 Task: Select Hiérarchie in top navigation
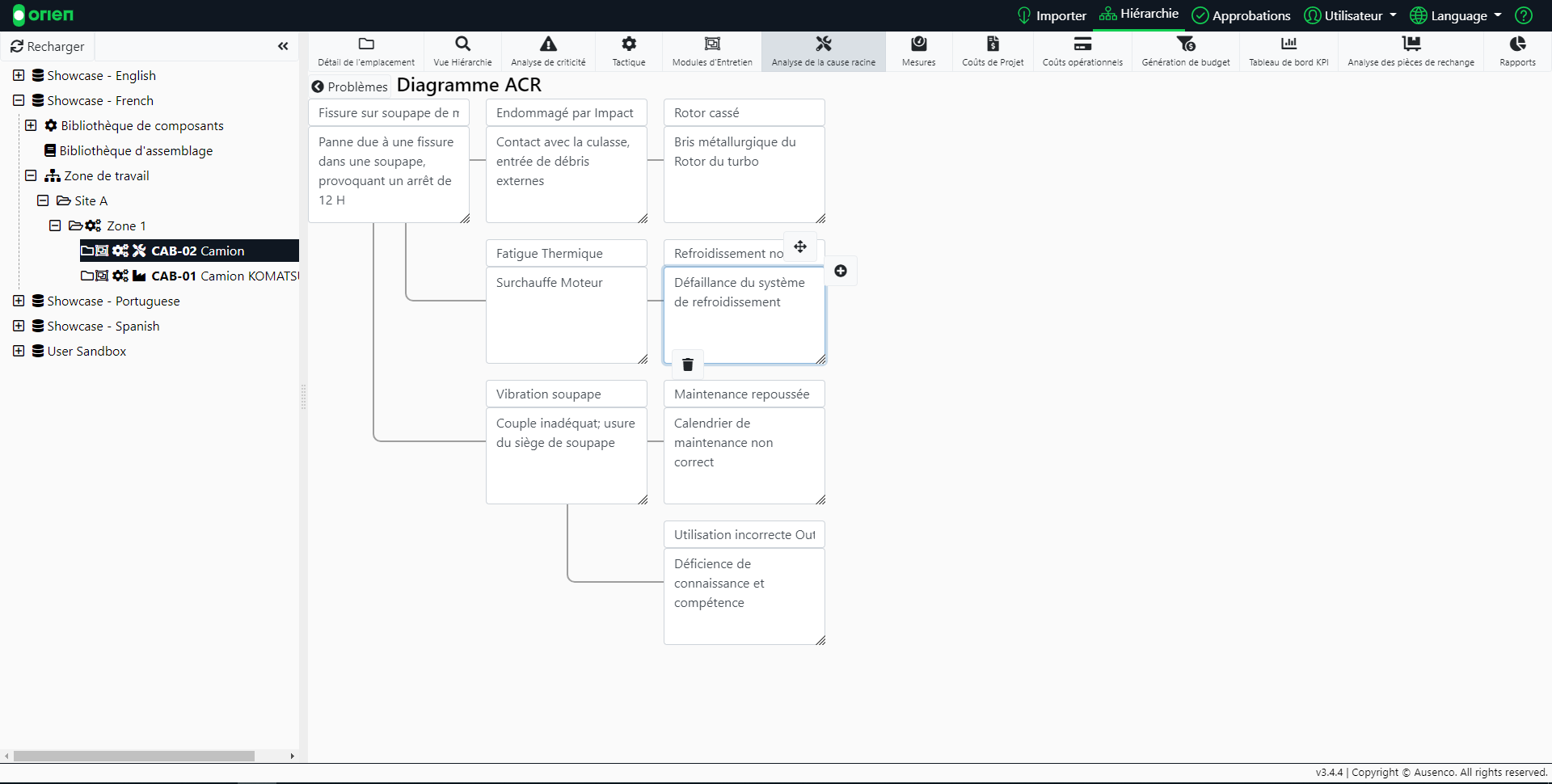1139,14
